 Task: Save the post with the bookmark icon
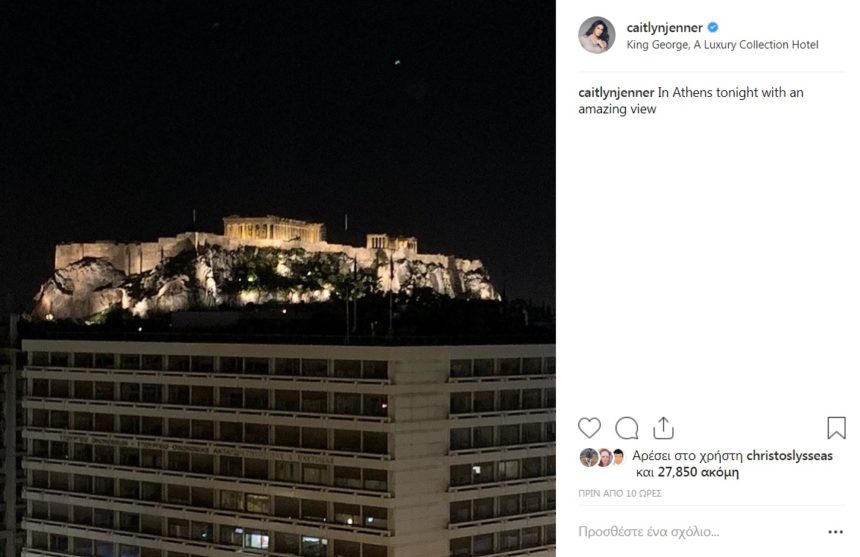pyautogui.click(x=836, y=428)
